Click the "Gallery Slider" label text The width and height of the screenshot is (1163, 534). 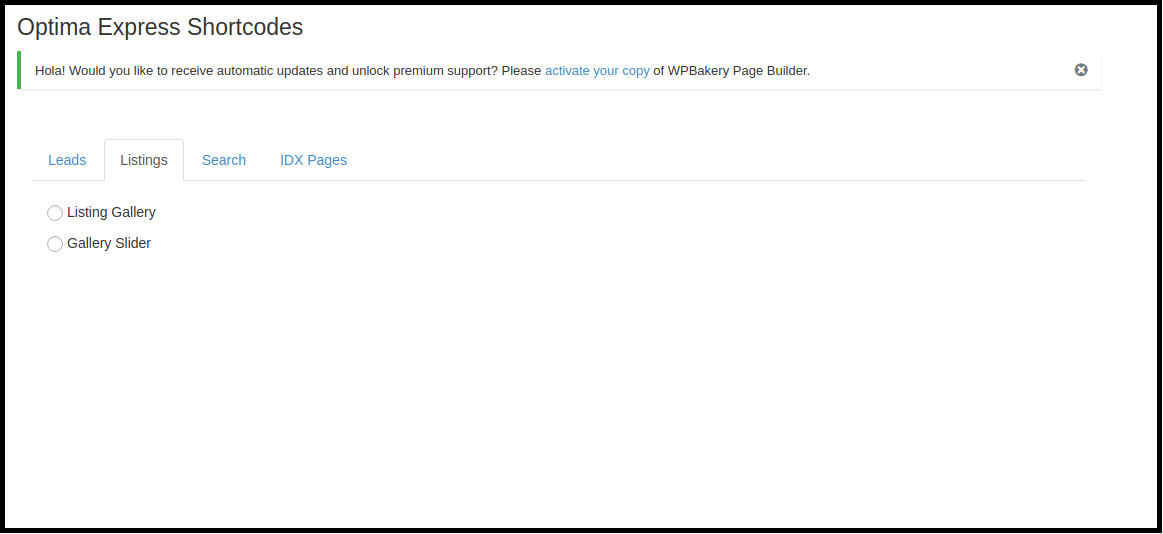click(109, 243)
